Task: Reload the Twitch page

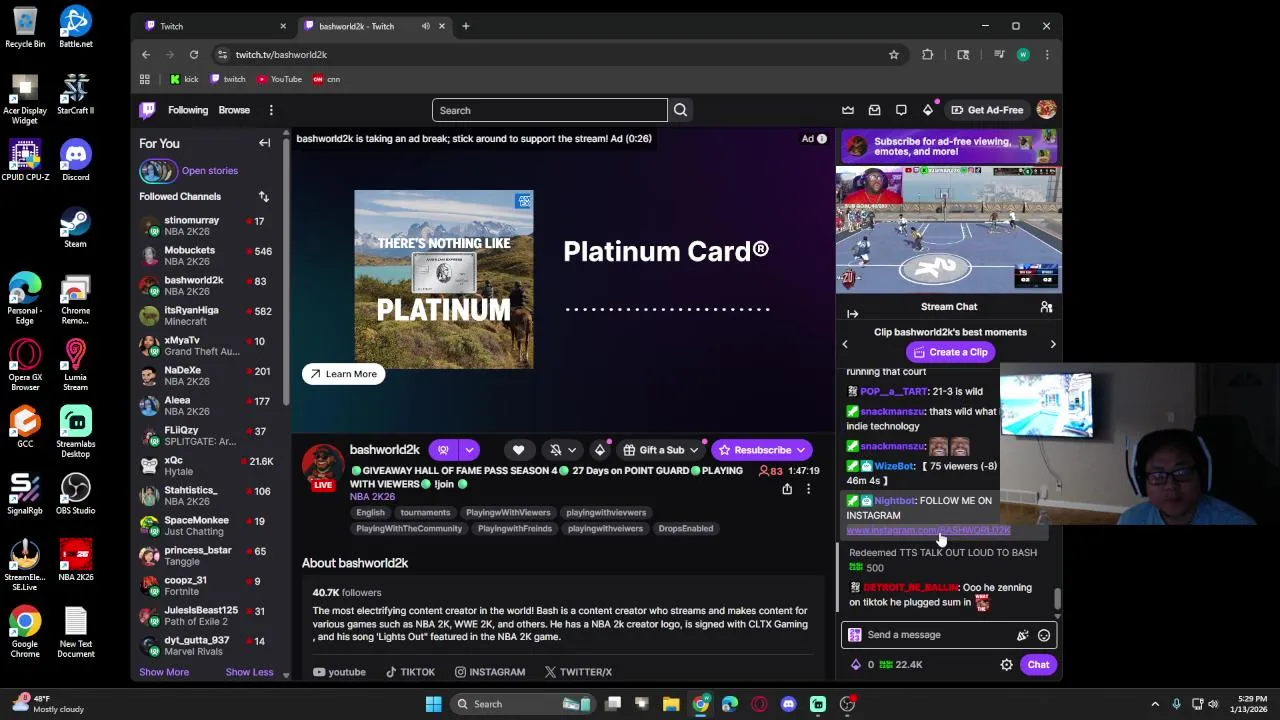Action: coord(194,55)
